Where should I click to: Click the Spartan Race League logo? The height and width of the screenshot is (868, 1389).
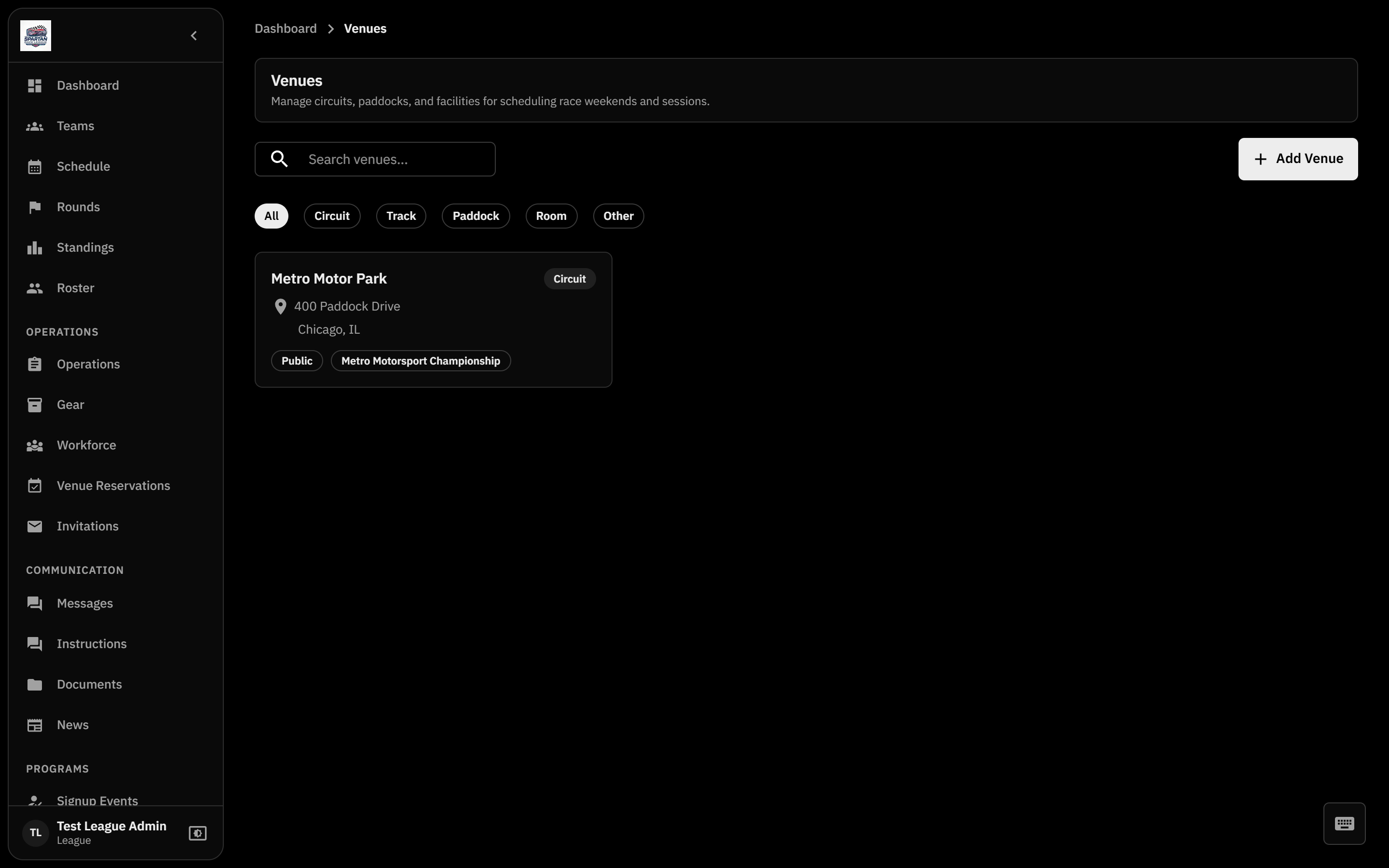point(36,36)
